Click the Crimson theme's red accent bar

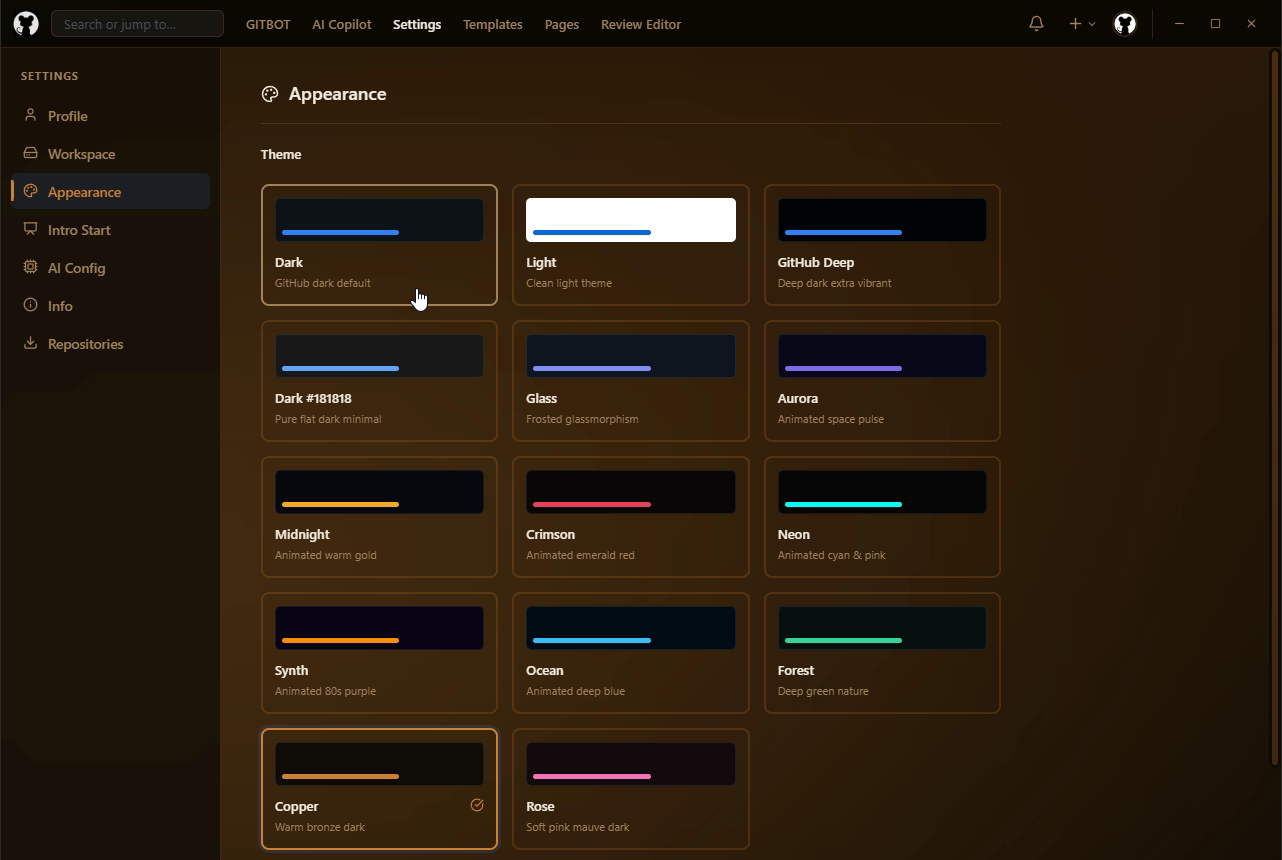[590, 505]
